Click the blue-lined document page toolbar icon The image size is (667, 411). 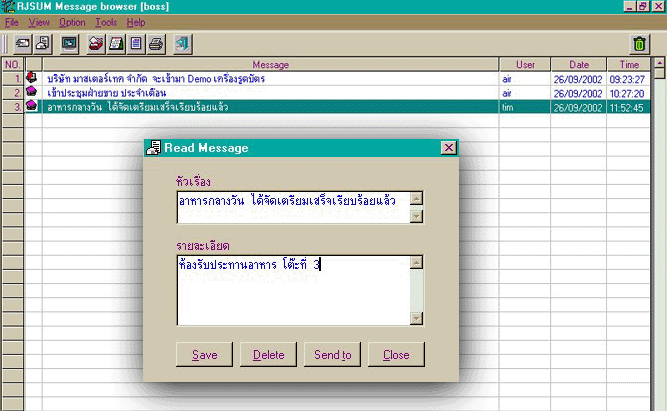[x=136, y=44]
